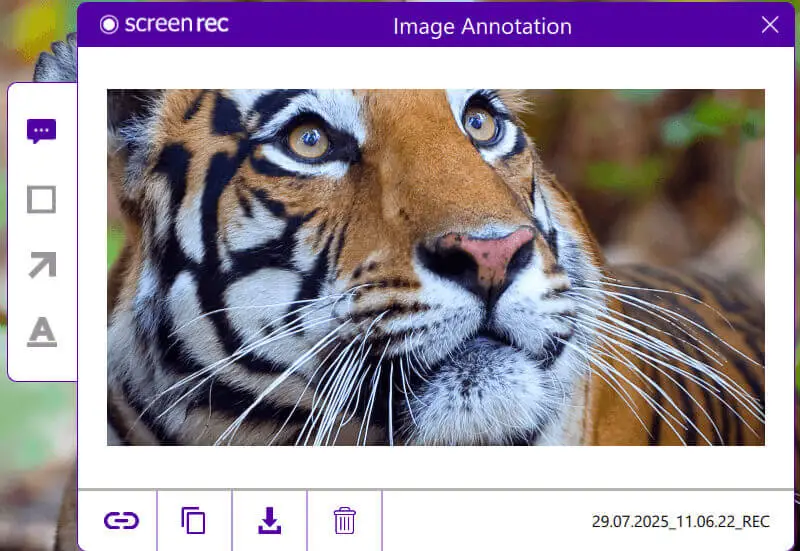Viewport: 800px width, 551px height.
Task: Copy image to clipboard using copy icon
Action: click(x=194, y=520)
